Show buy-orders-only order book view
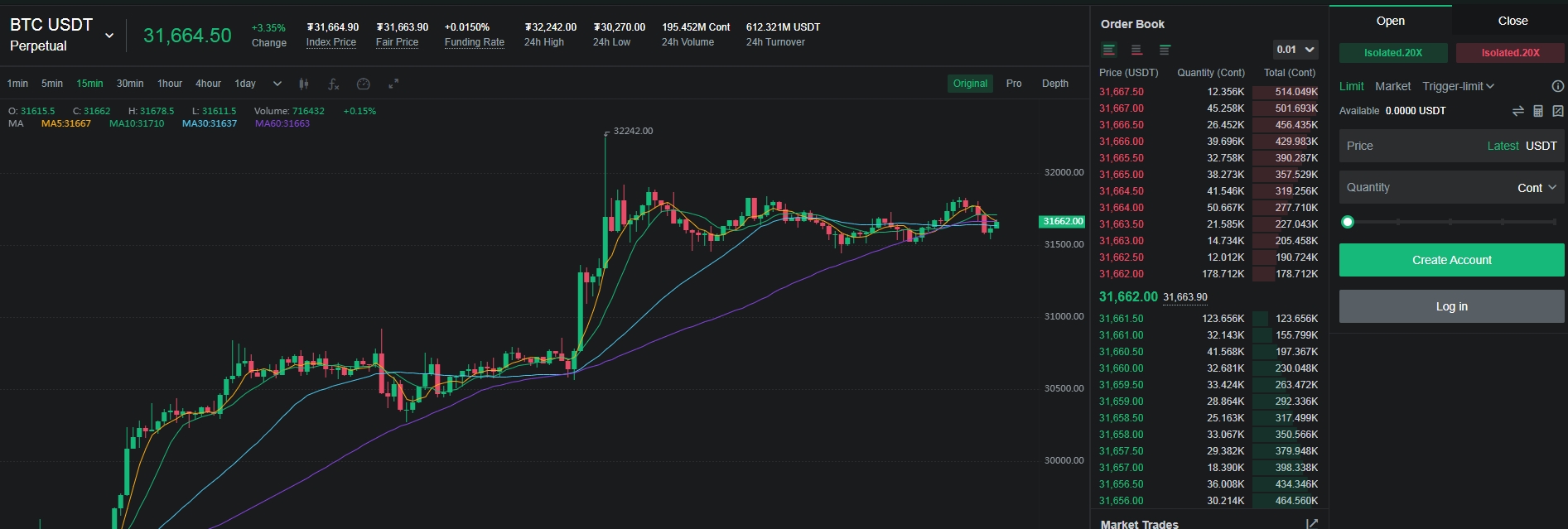1568x529 pixels. [x=1165, y=50]
